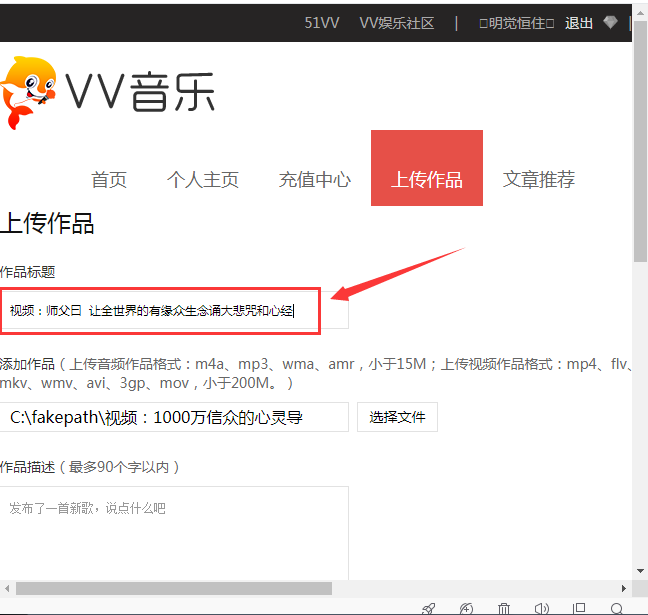Click the trash bin icon in status bar
This screenshot has width=648, height=615.
504,608
